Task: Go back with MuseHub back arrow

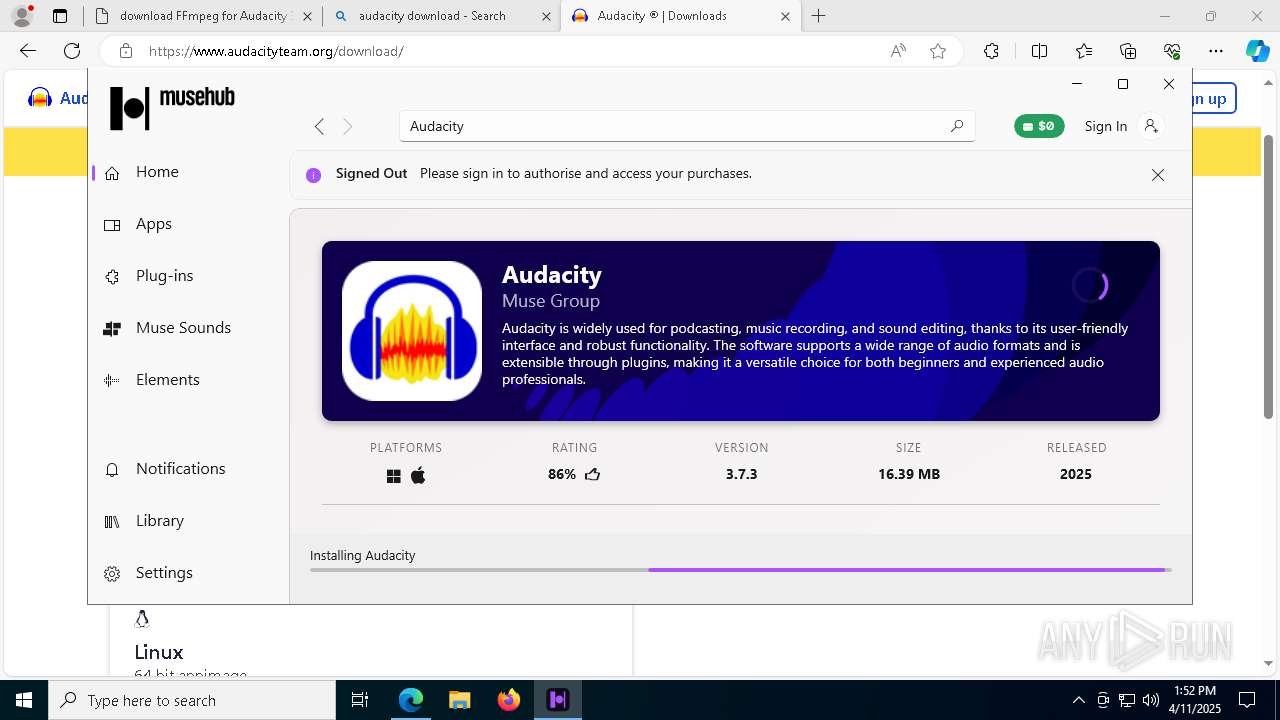Action: pos(319,126)
